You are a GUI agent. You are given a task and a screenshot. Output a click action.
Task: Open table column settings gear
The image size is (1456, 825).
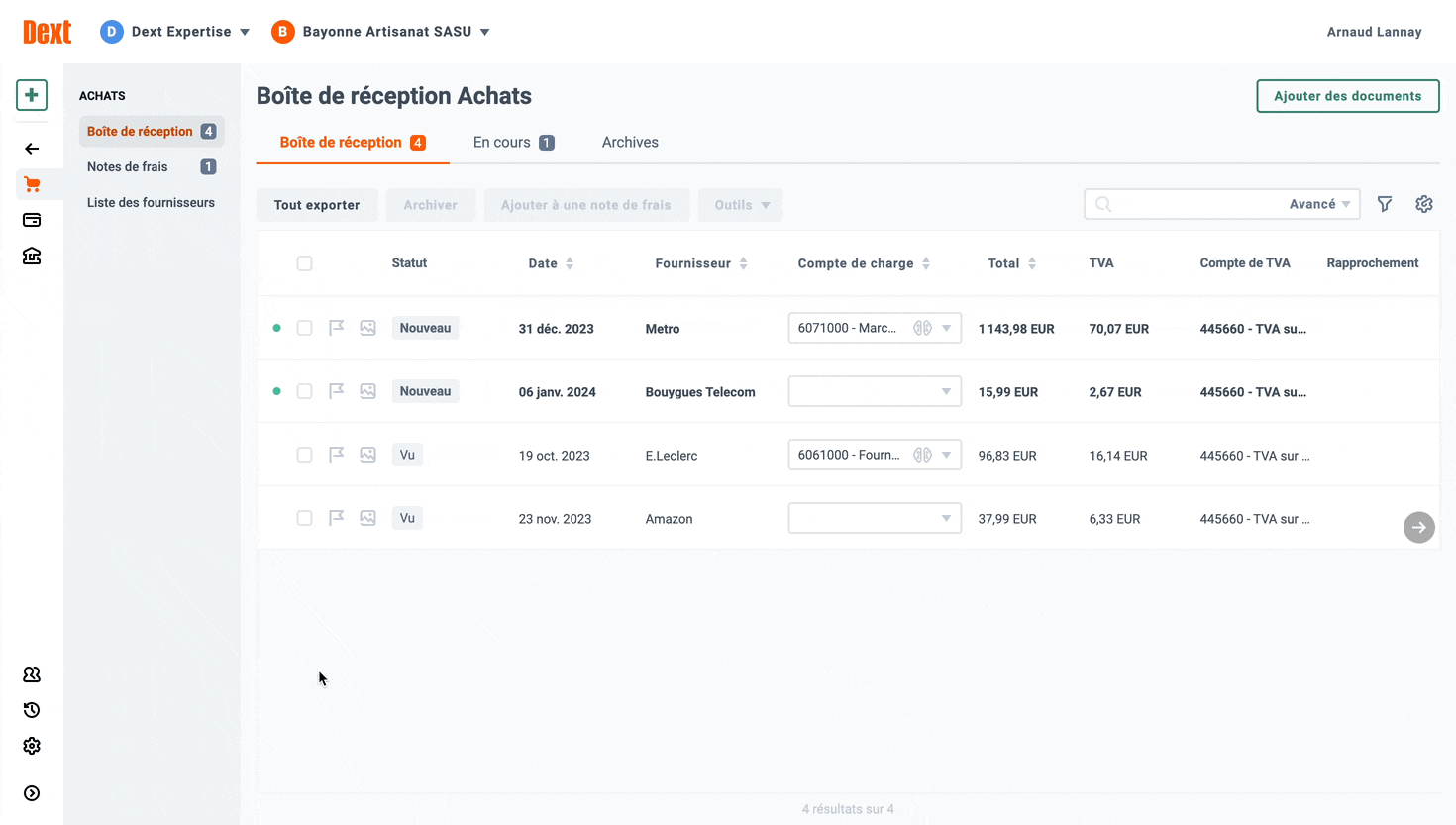1424,204
